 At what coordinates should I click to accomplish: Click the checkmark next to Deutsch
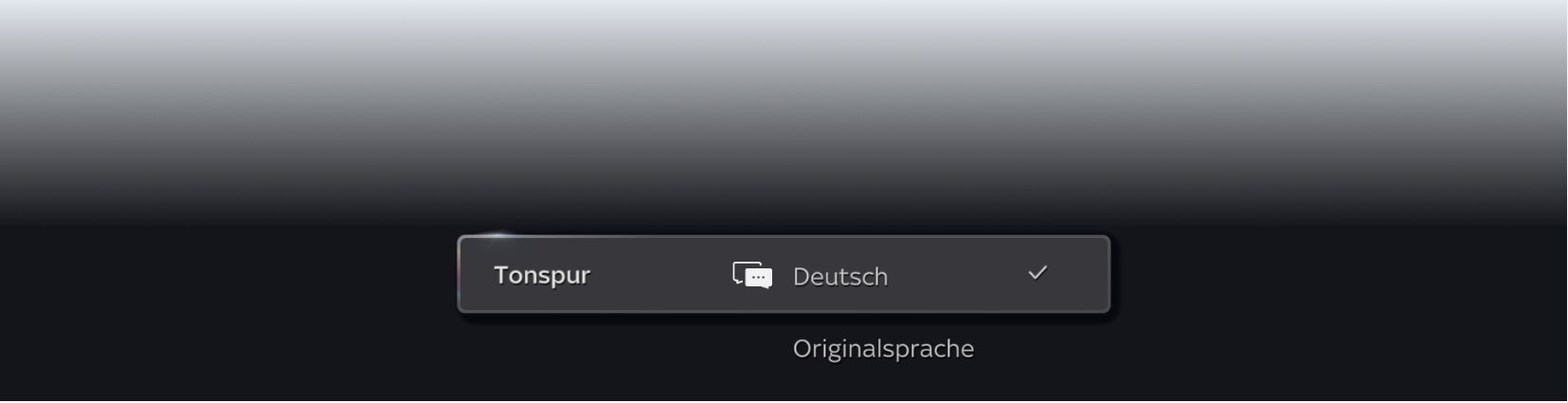click(x=1037, y=273)
